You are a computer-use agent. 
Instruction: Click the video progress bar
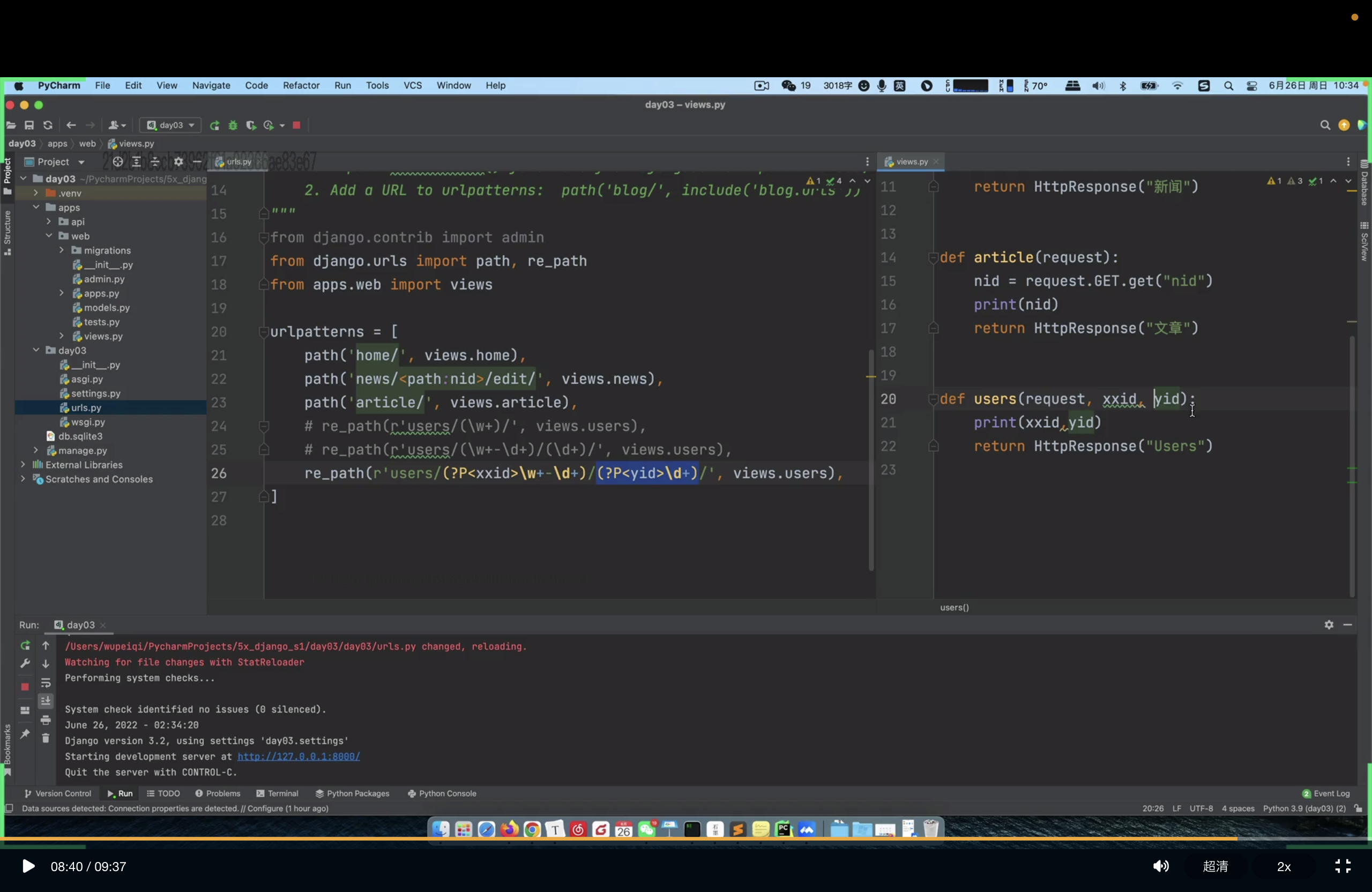click(x=686, y=839)
